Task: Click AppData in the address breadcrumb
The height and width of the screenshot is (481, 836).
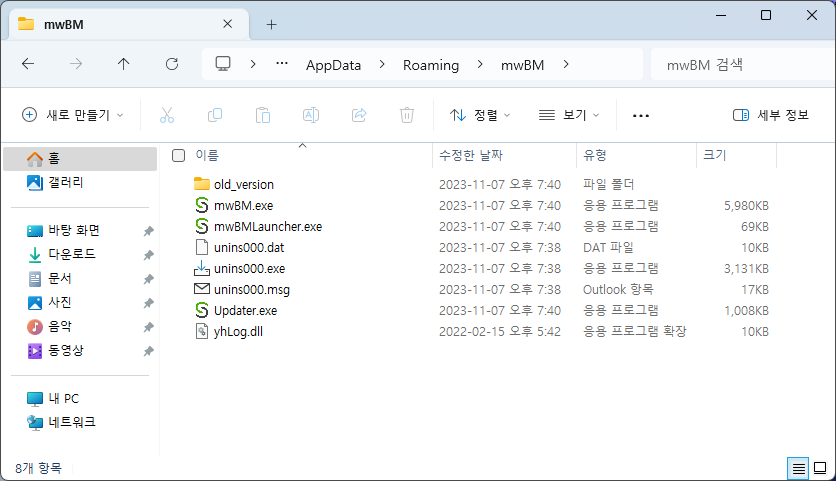Action: click(x=333, y=65)
